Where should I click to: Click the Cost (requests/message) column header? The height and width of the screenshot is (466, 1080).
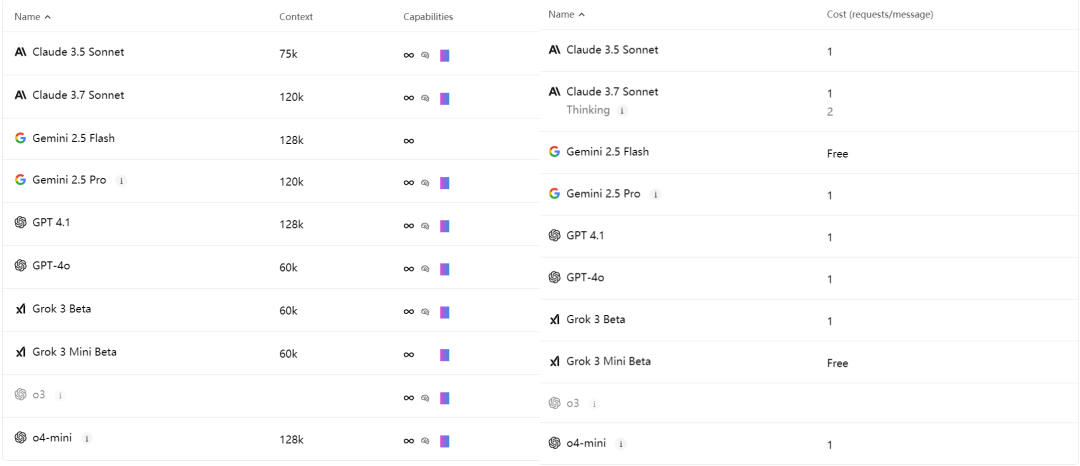pos(880,15)
